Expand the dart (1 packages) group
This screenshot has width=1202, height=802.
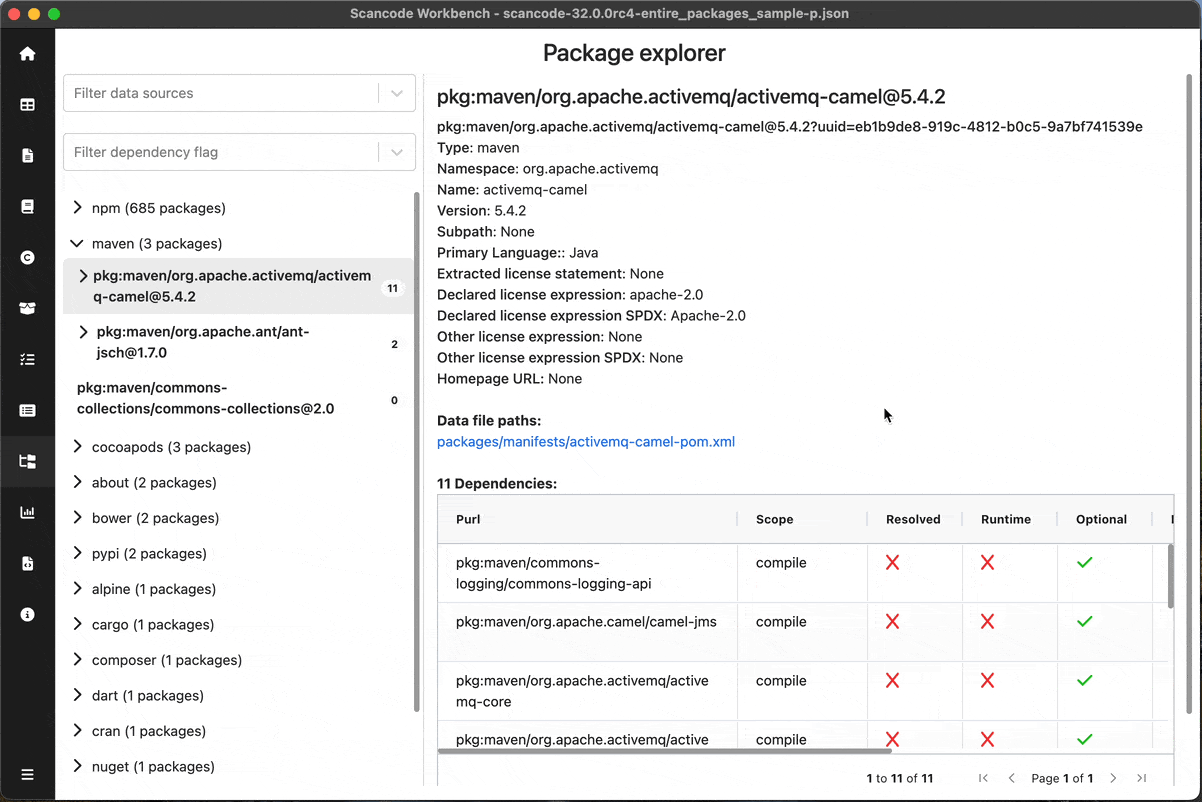(77, 695)
